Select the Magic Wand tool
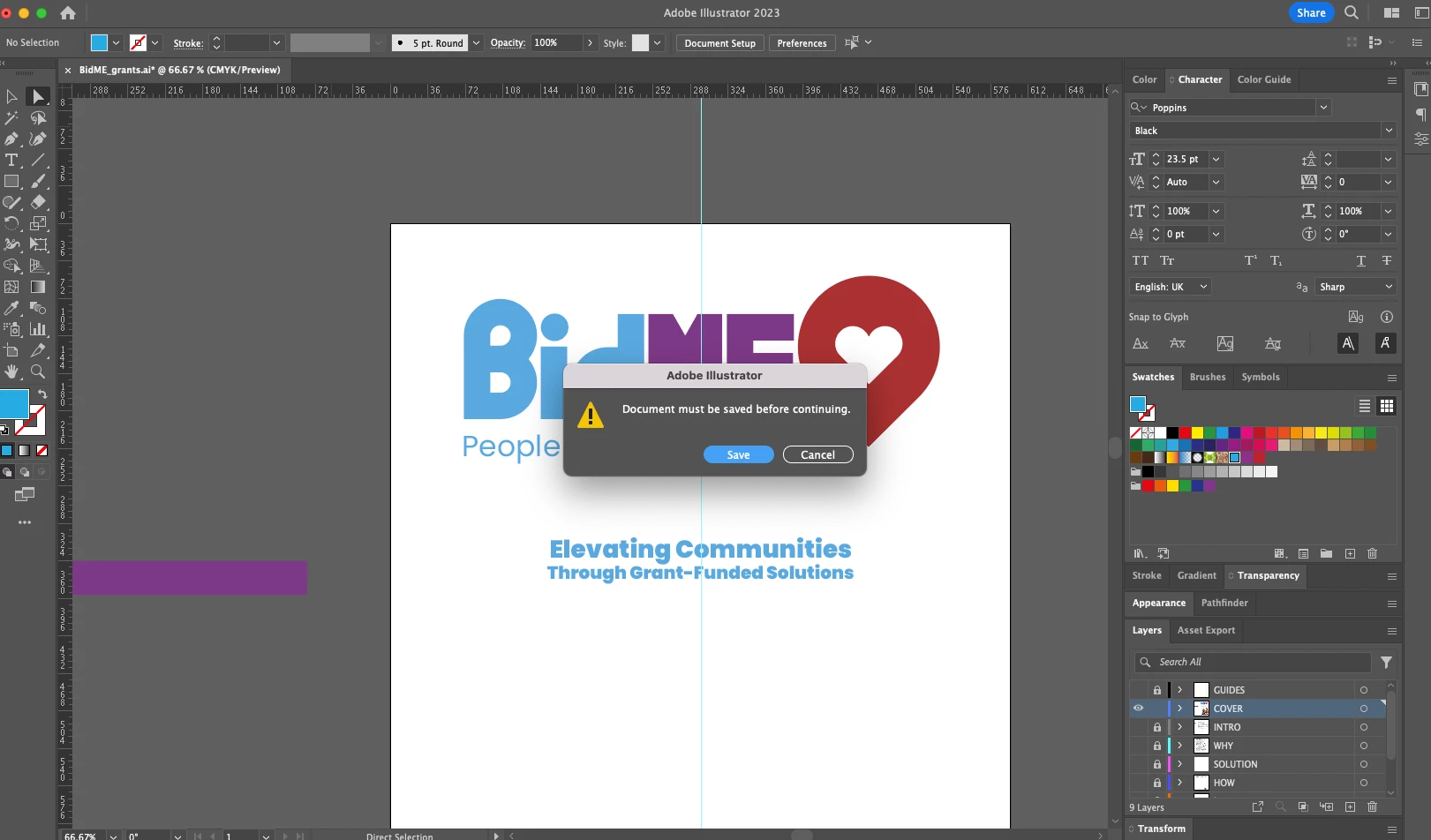The width and height of the screenshot is (1431, 840). point(11,117)
